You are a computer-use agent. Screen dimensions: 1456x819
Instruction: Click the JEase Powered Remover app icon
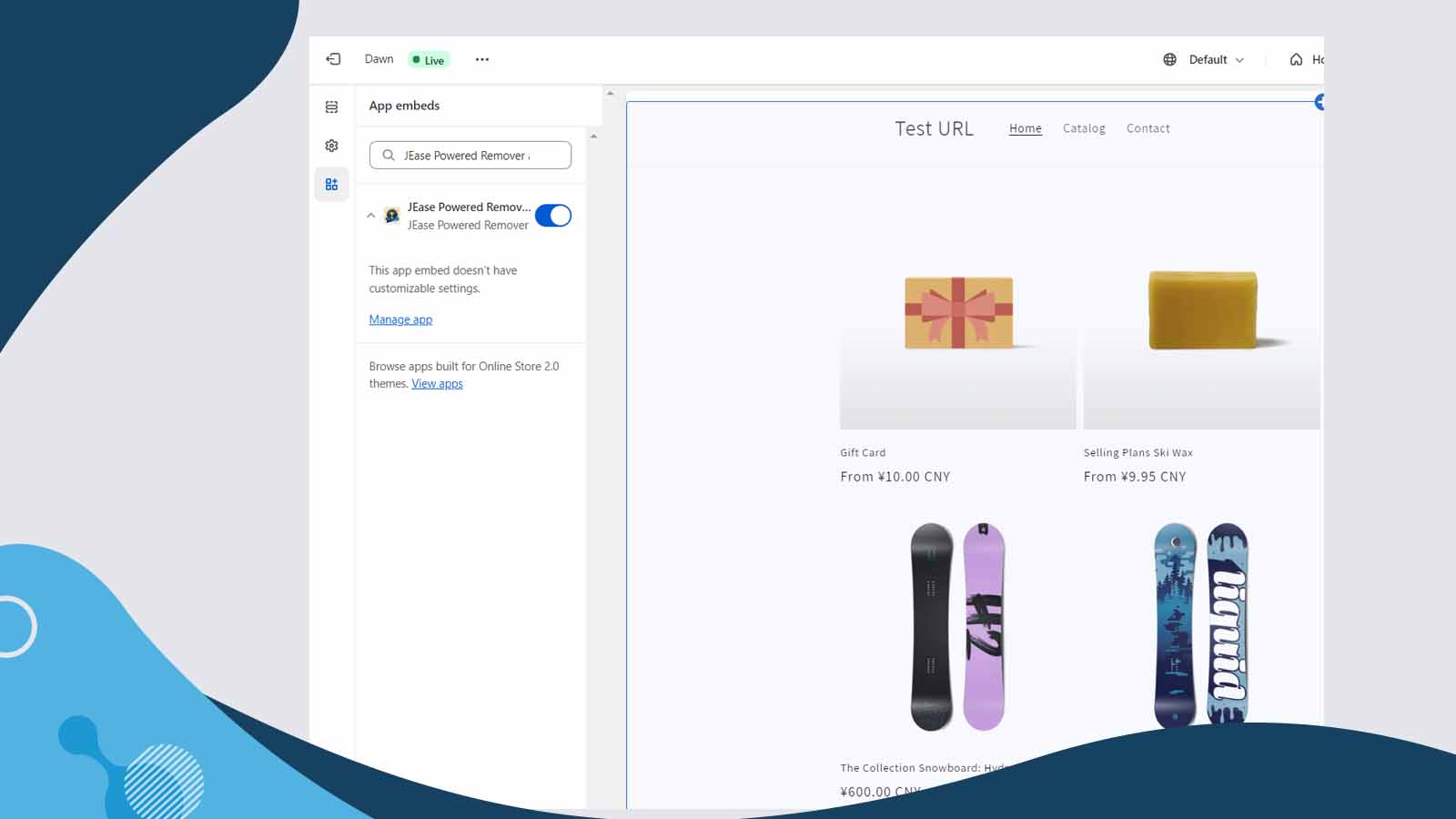point(391,215)
